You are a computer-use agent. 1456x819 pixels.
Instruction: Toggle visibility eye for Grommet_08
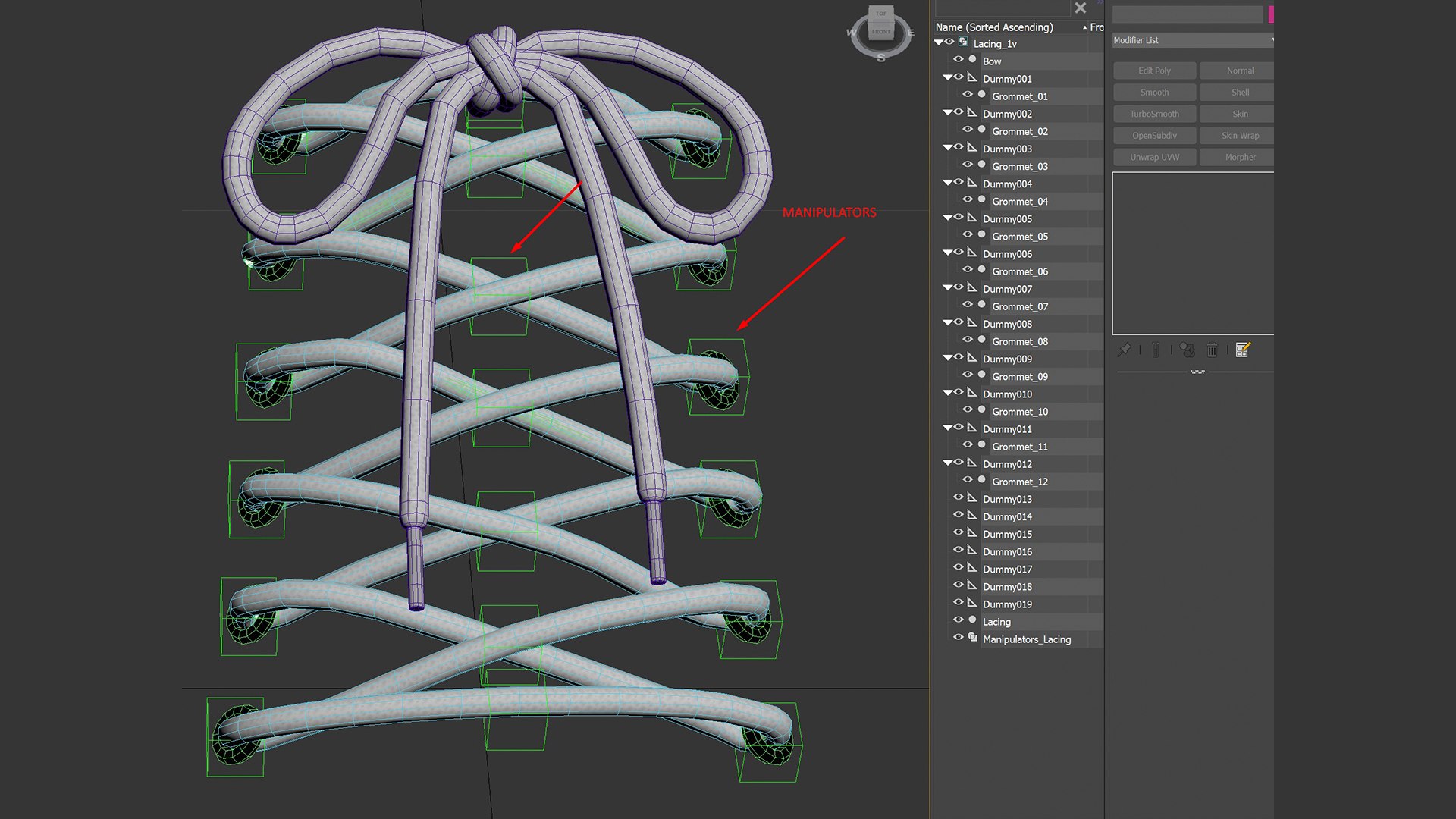(x=968, y=340)
